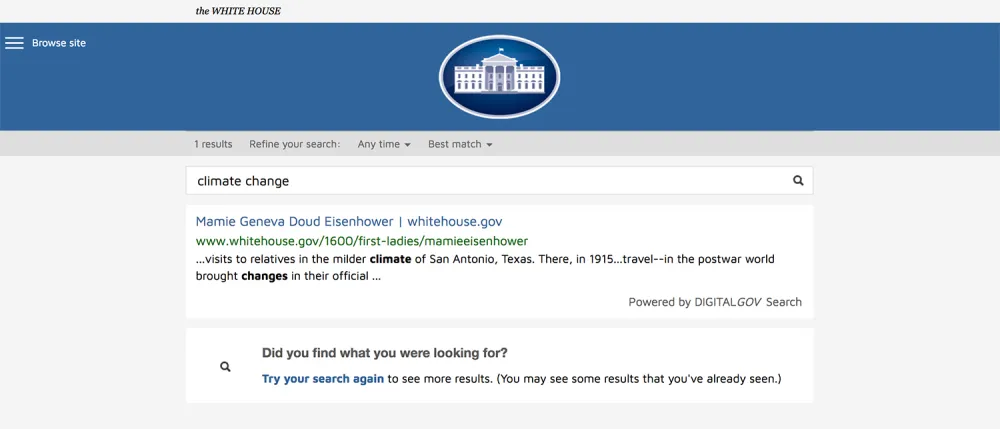Click 'Try your search again' link
This screenshot has height=429, width=1000.
(323, 379)
